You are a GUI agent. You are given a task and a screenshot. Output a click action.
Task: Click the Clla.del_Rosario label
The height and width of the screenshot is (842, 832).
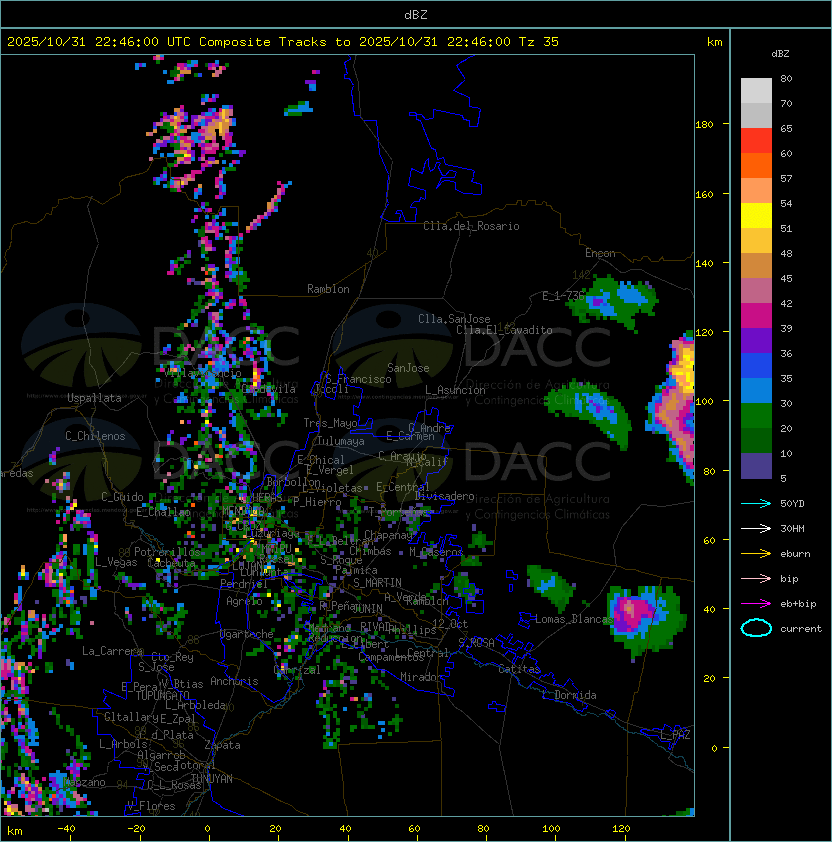[x=471, y=226]
